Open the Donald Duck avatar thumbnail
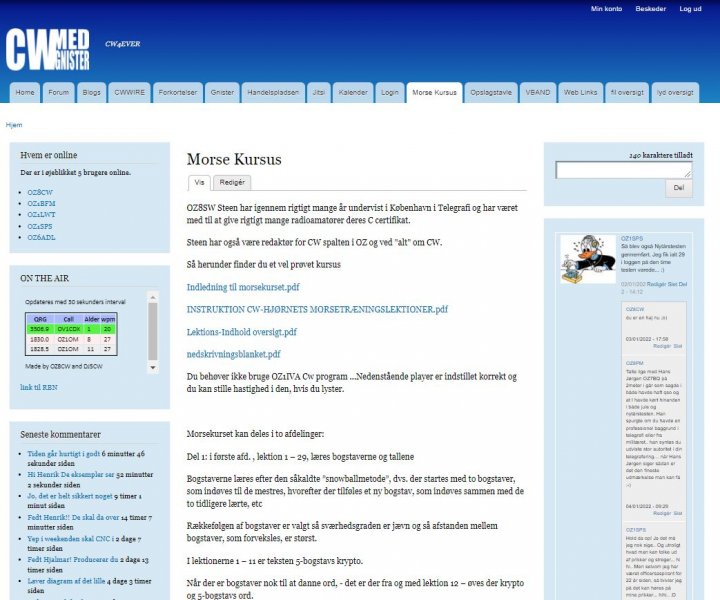Screen dimensions: 720x600 [588, 259]
